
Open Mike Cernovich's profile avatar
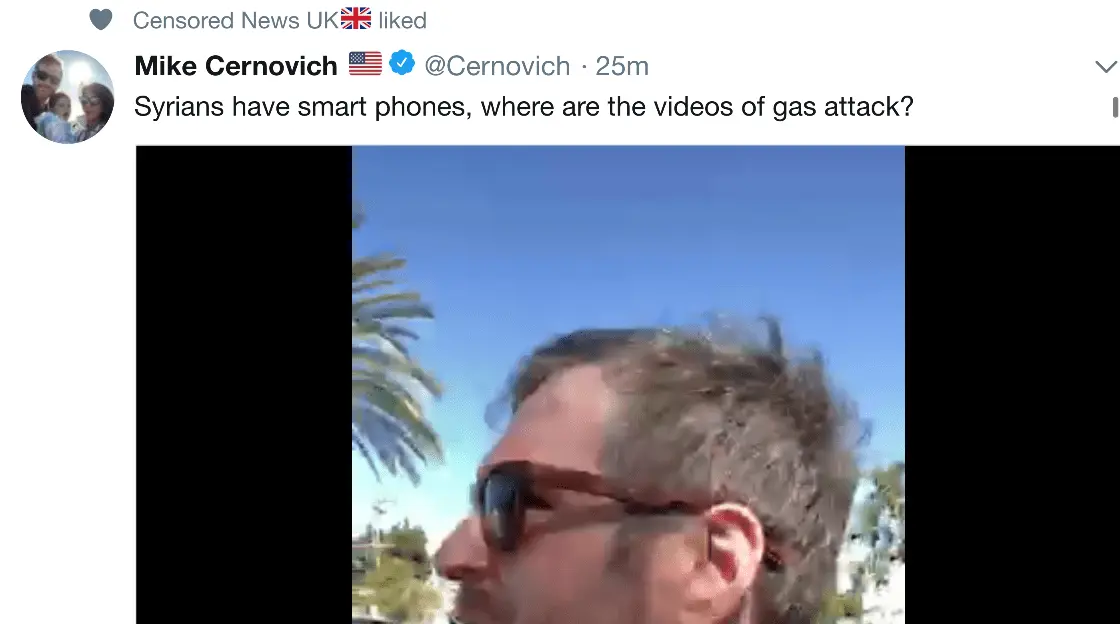67,96
